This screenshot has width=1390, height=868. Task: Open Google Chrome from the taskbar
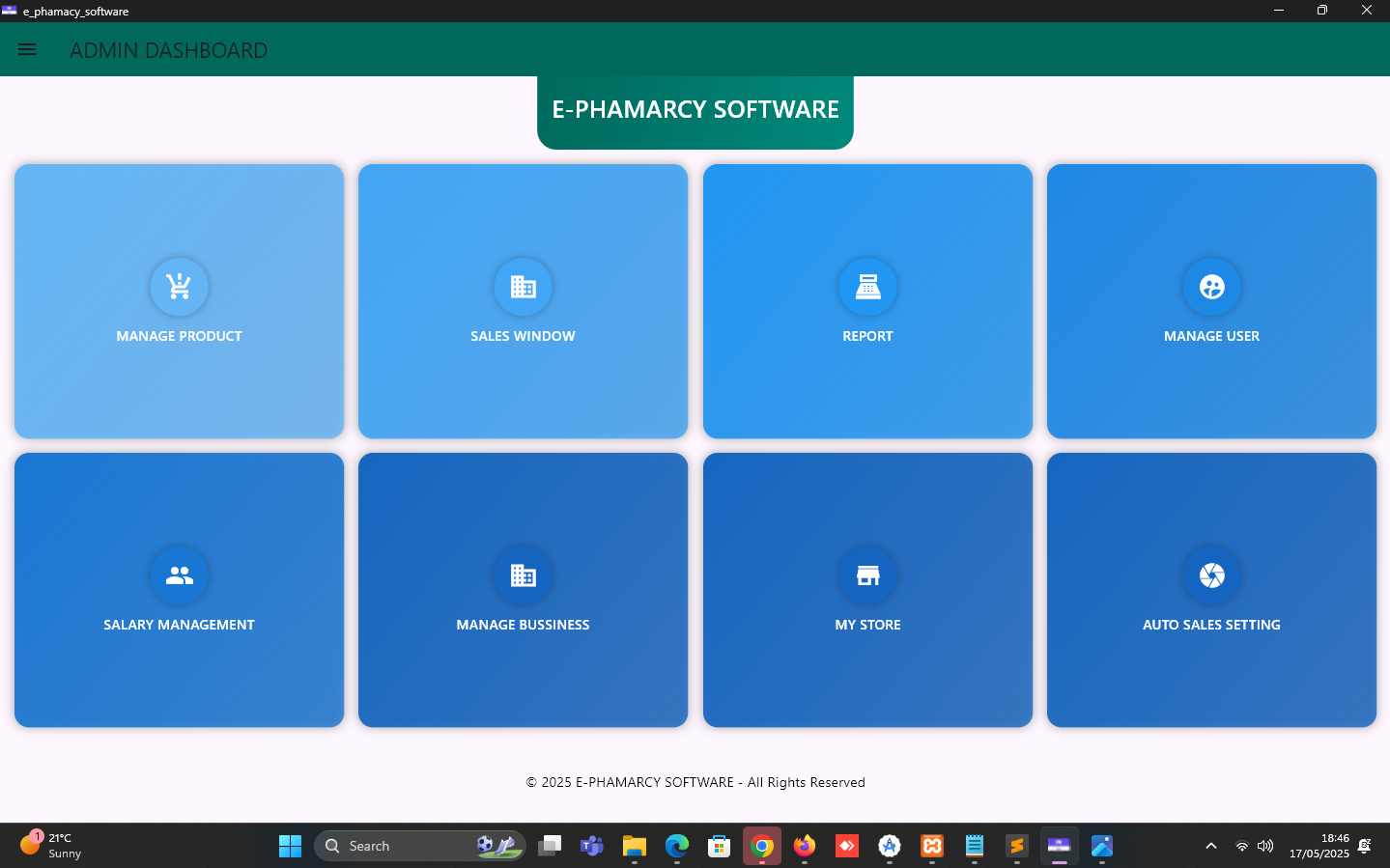(762, 846)
